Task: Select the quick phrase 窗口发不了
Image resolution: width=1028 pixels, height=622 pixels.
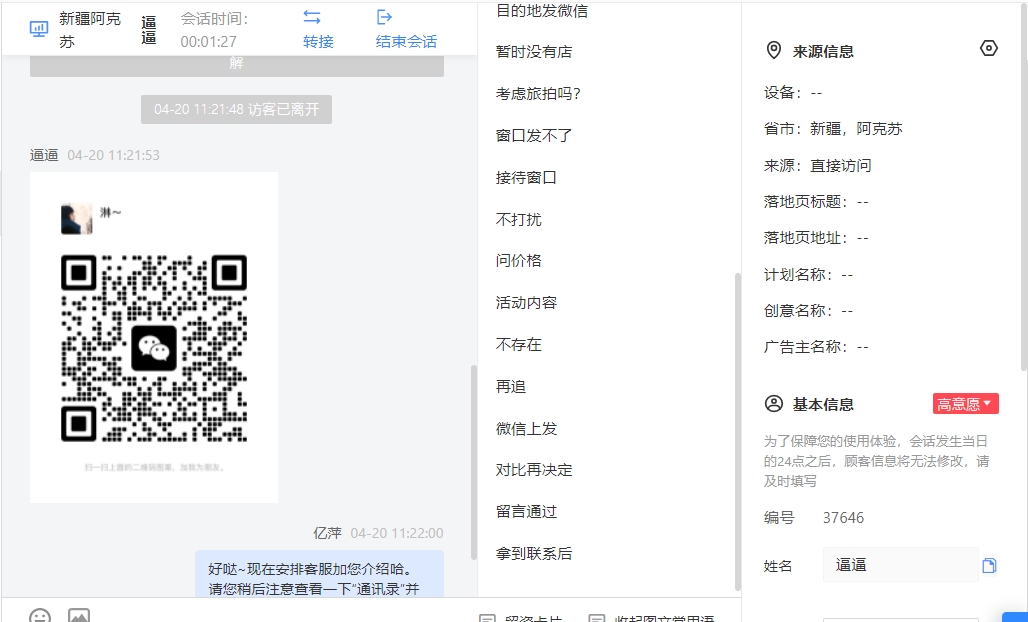Action: click(x=534, y=136)
